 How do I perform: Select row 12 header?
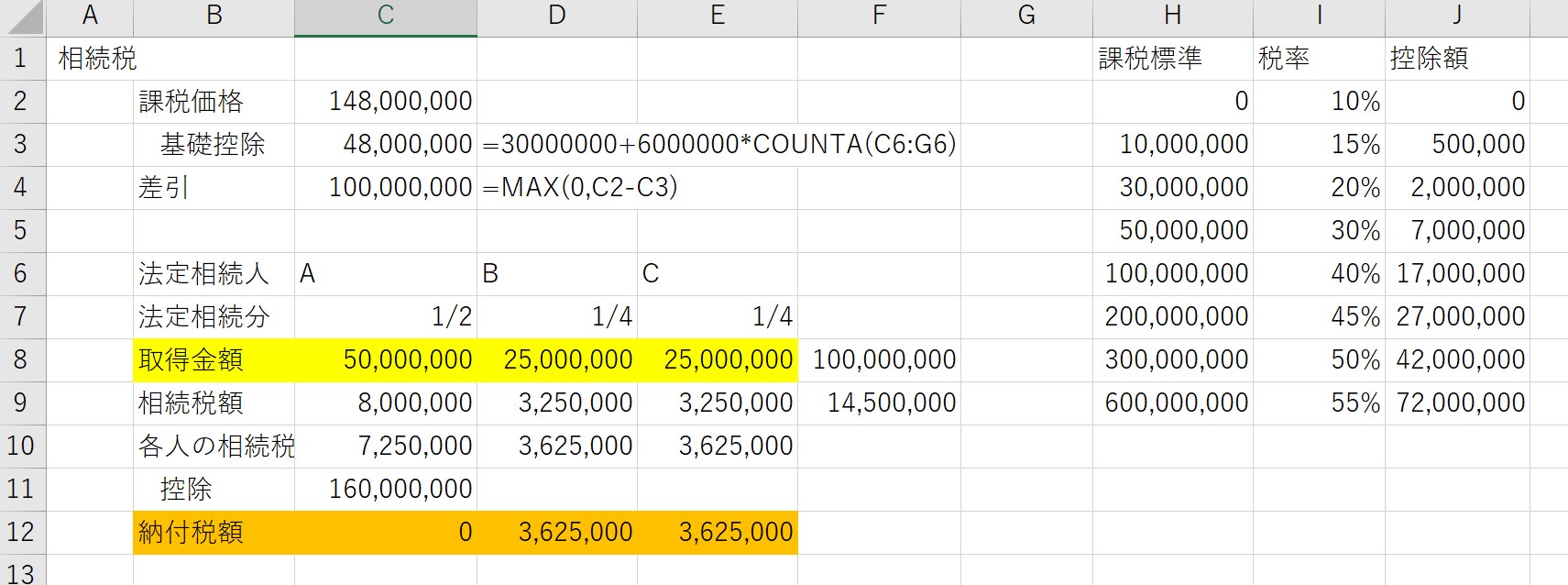(x=22, y=532)
